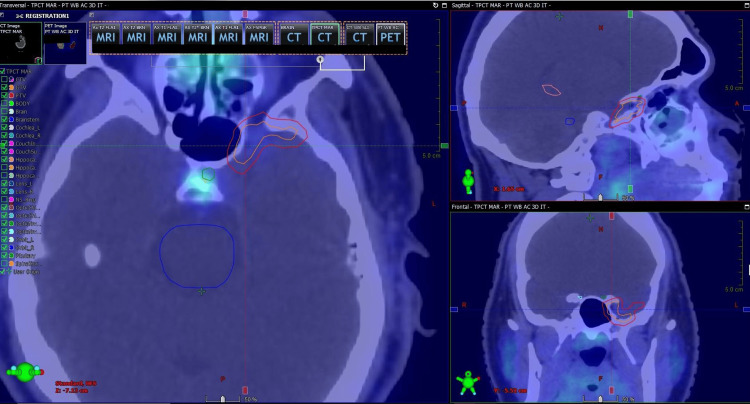
Task: Select the BRAIN CT series
Action: pyautogui.click(x=294, y=34)
